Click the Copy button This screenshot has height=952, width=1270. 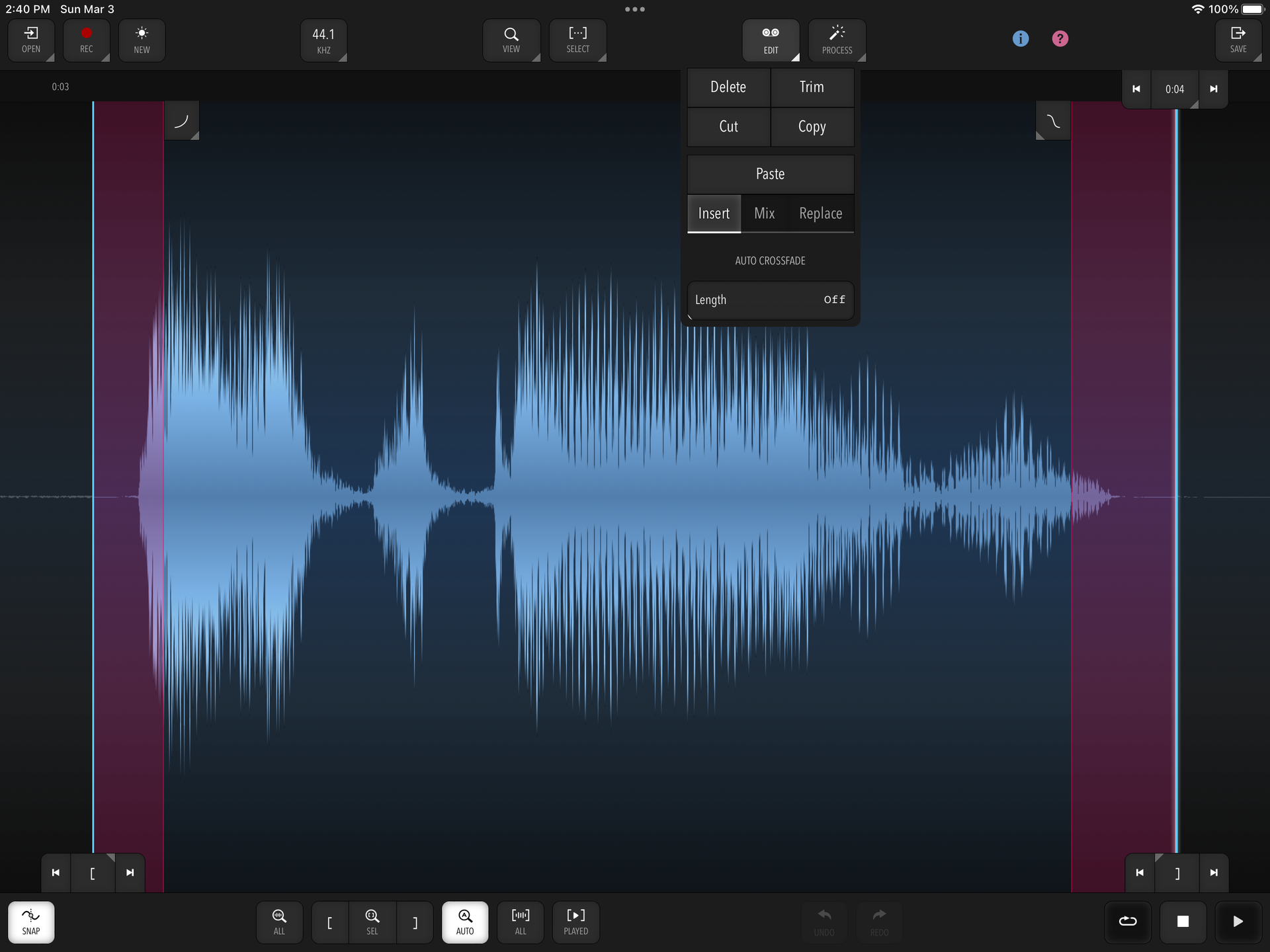(812, 126)
